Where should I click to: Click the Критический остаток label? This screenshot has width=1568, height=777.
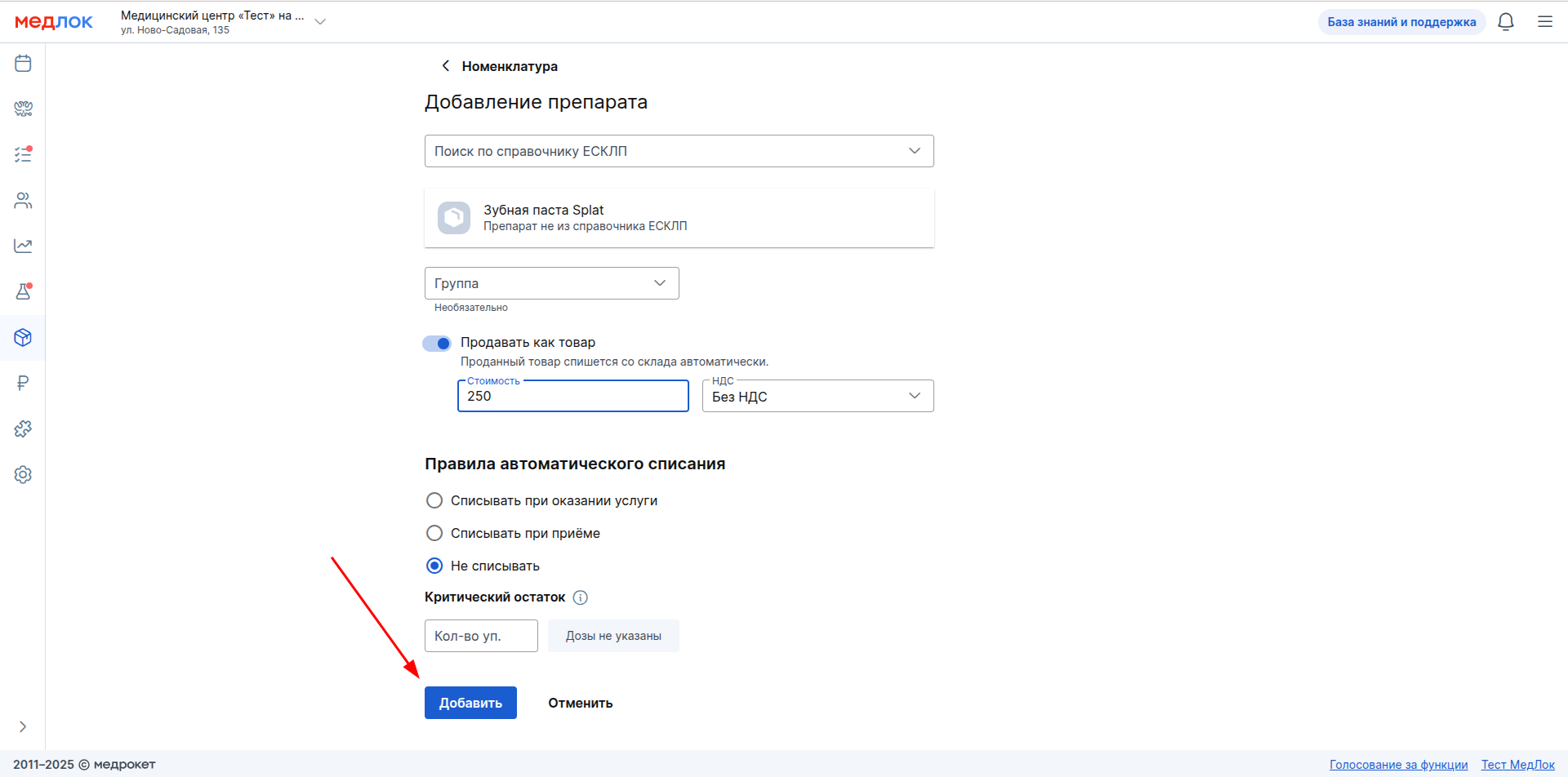(x=495, y=597)
